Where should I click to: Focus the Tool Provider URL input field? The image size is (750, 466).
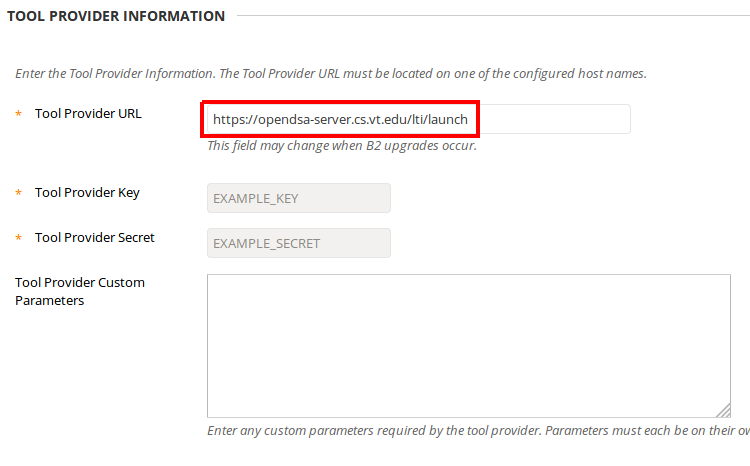click(x=419, y=119)
